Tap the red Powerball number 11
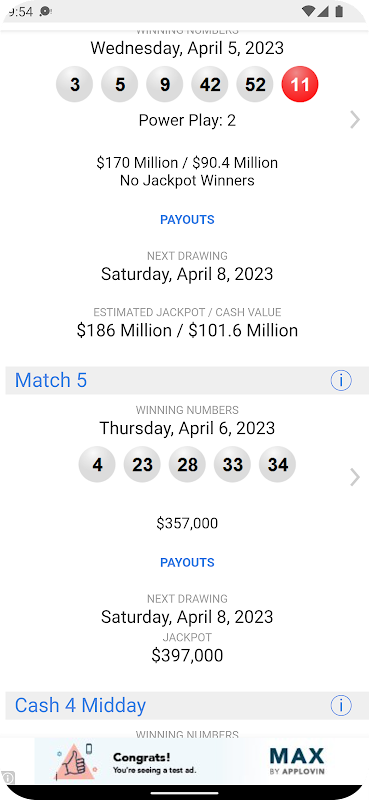The image size is (369, 800). pos(300,84)
